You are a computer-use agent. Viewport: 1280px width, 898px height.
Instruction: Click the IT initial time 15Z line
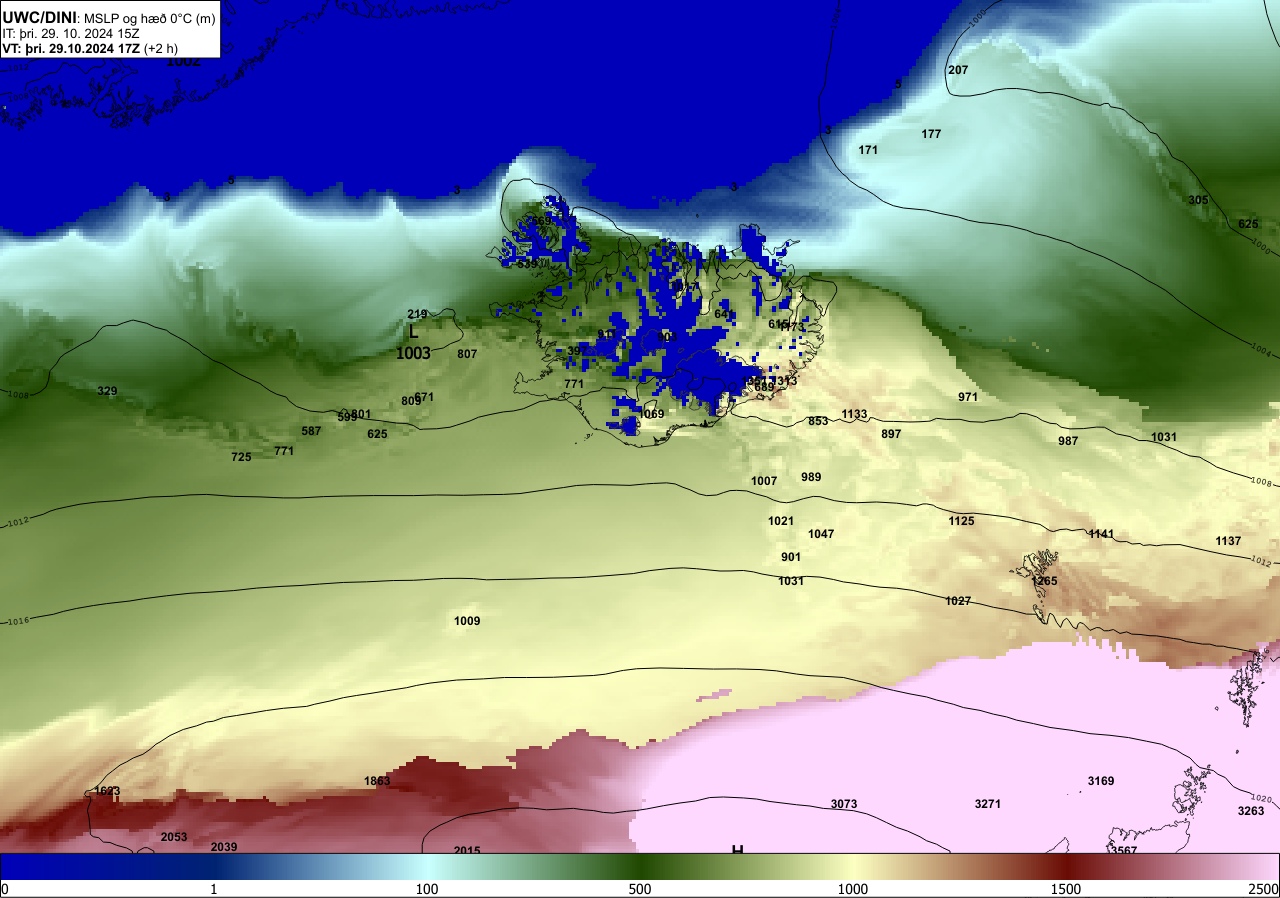click(71, 33)
